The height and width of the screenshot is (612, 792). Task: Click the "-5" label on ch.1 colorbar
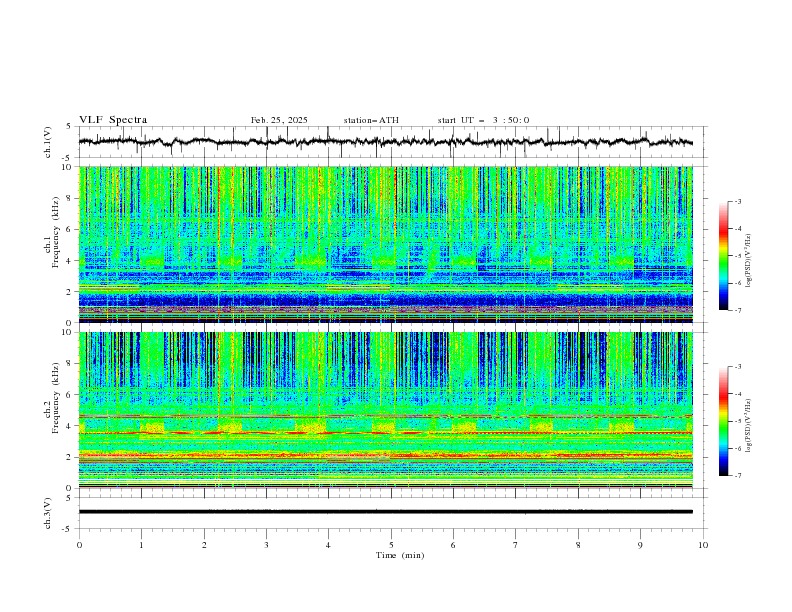[737, 256]
